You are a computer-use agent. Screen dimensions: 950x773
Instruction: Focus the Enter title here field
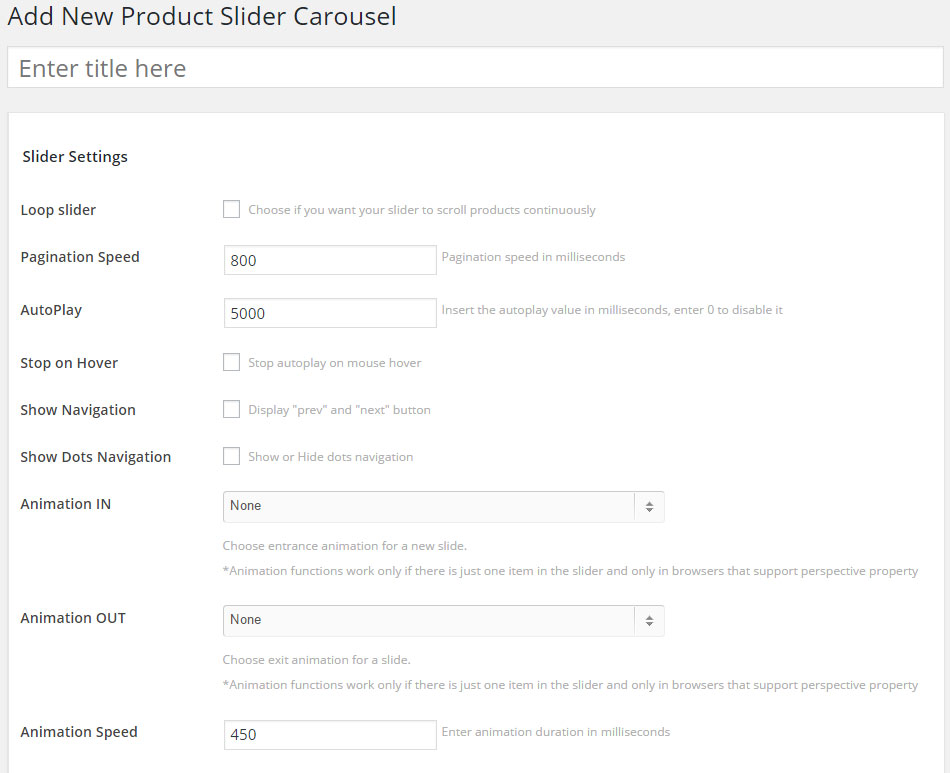pyautogui.click(x=475, y=68)
